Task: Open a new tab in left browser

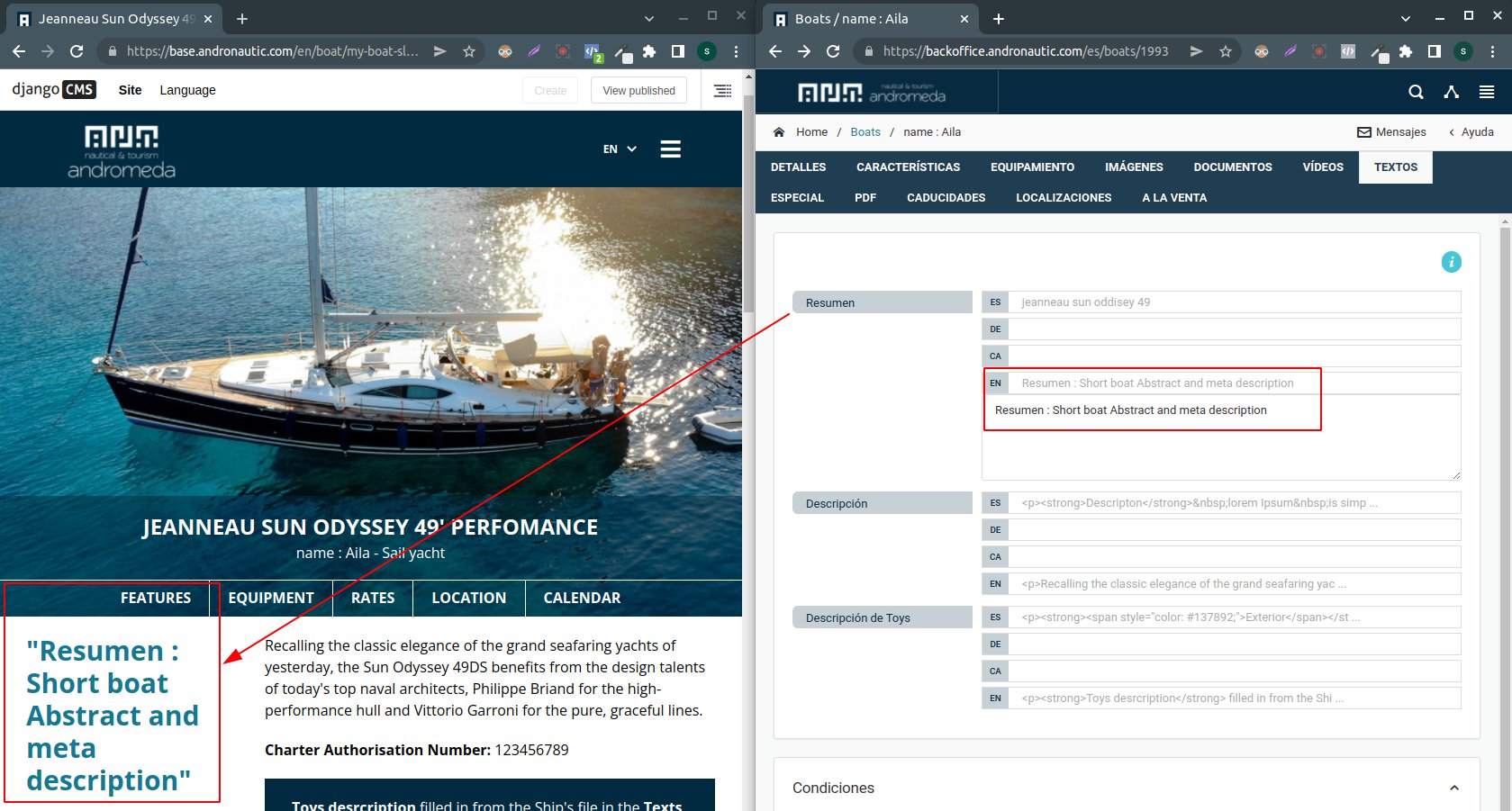Action: click(242, 18)
